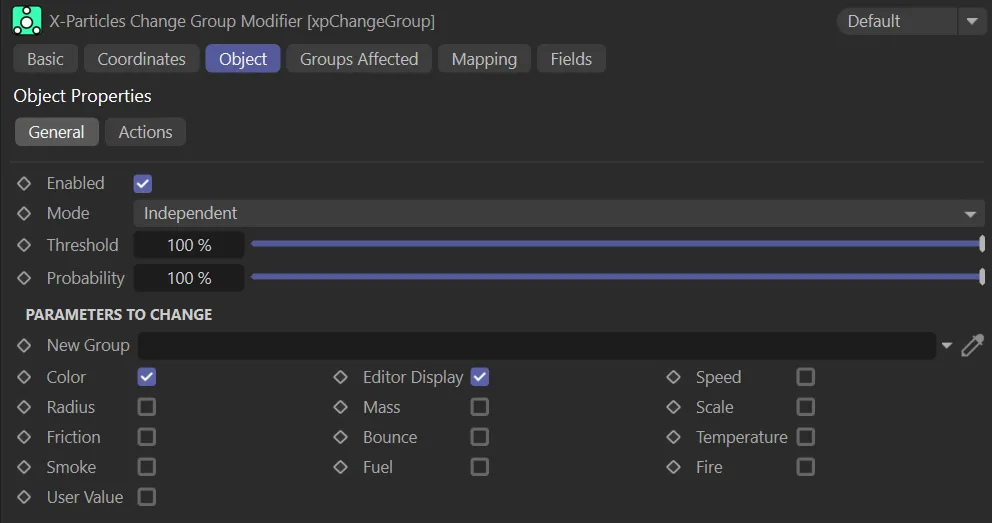Switch to the Actions sub-tab

pos(145,132)
